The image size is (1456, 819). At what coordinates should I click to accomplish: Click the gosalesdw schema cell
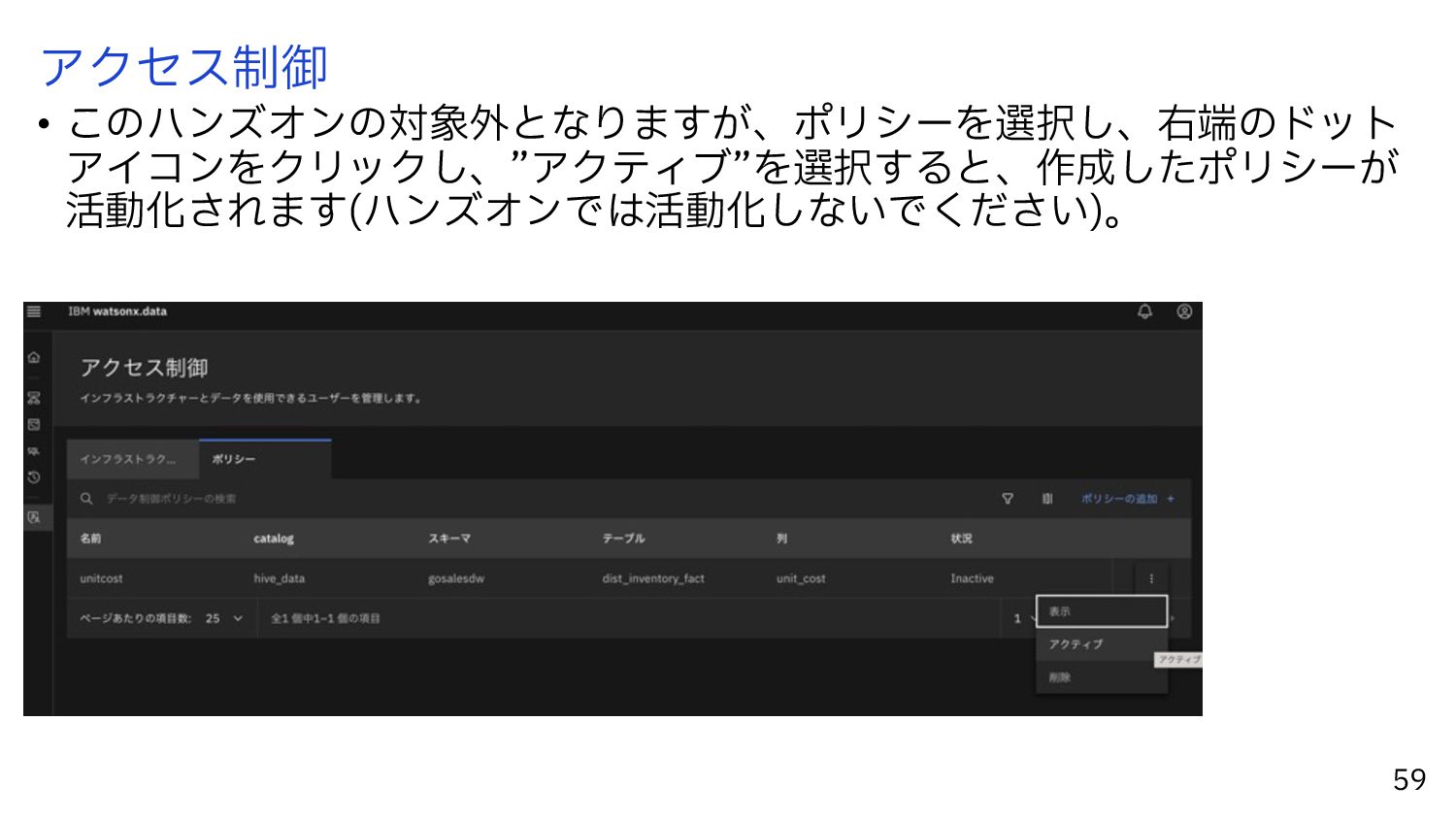(456, 578)
